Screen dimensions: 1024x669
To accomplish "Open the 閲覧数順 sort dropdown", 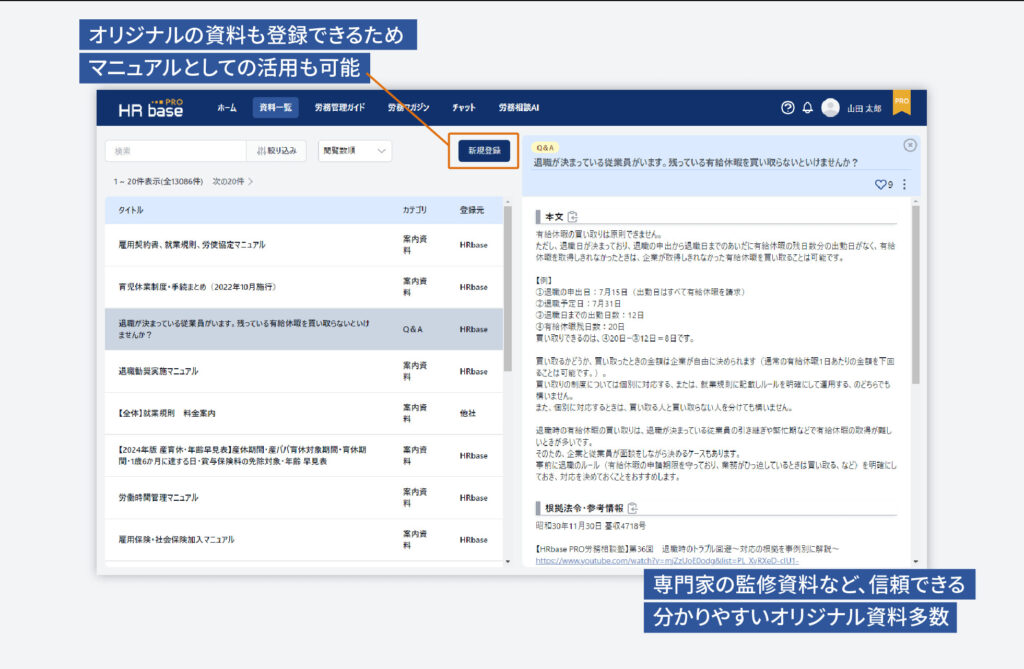I will click(x=355, y=151).
